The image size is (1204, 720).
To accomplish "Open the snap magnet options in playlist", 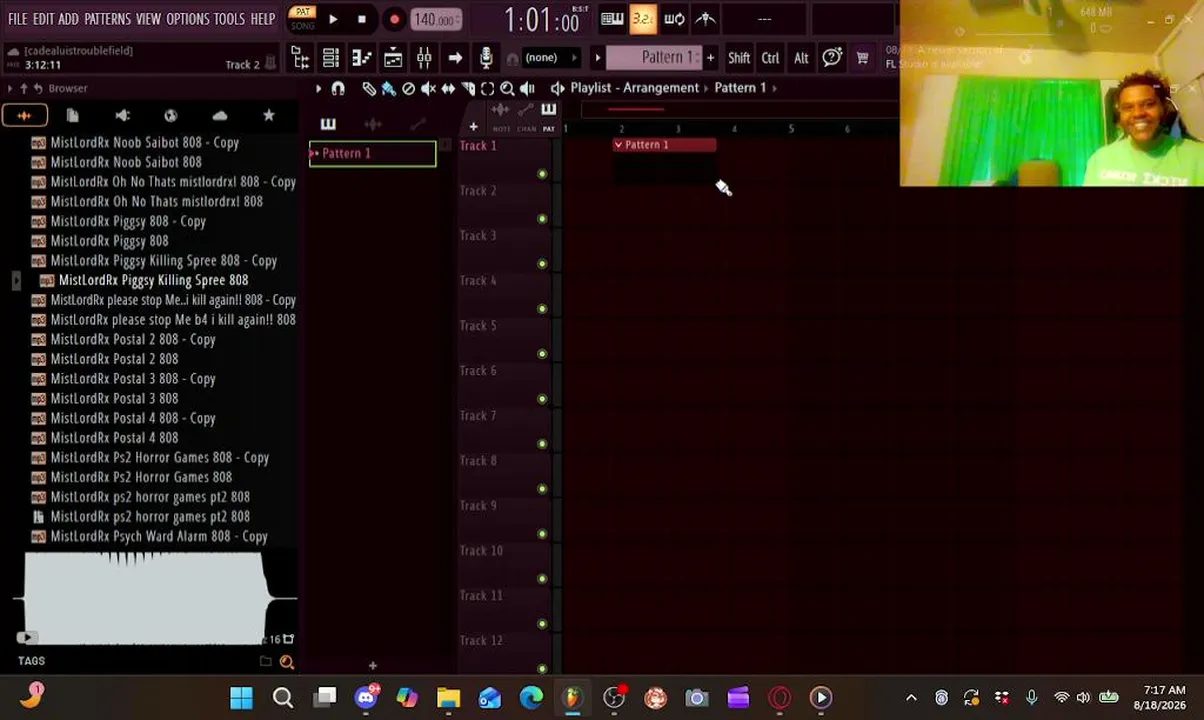I will pyautogui.click(x=338, y=88).
